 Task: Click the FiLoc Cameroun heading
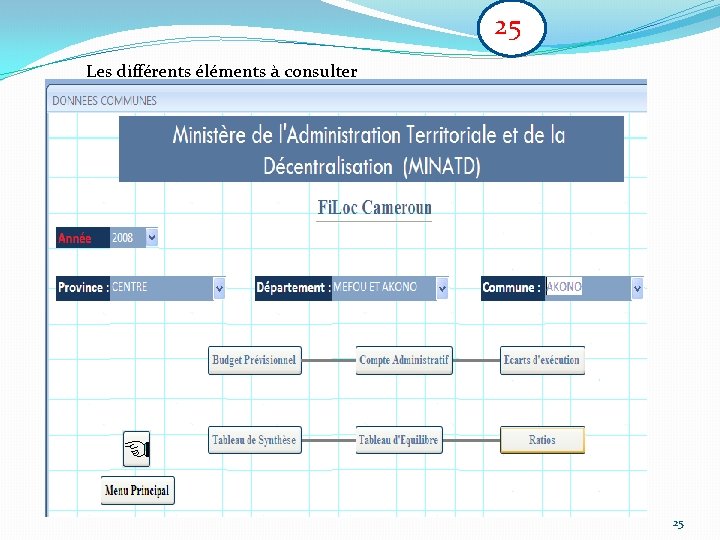(374, 208)
